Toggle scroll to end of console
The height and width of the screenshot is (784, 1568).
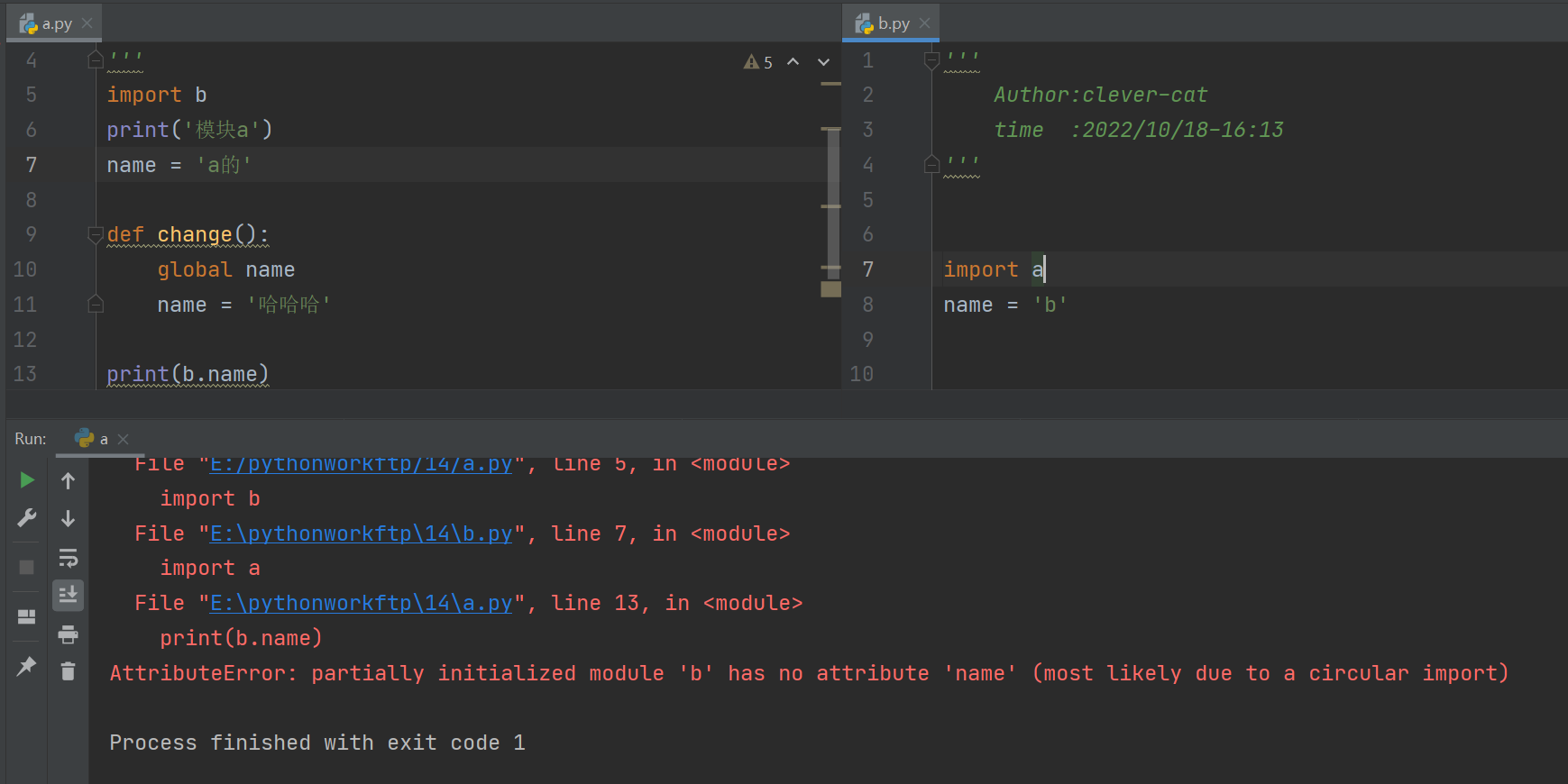[68, 595]
